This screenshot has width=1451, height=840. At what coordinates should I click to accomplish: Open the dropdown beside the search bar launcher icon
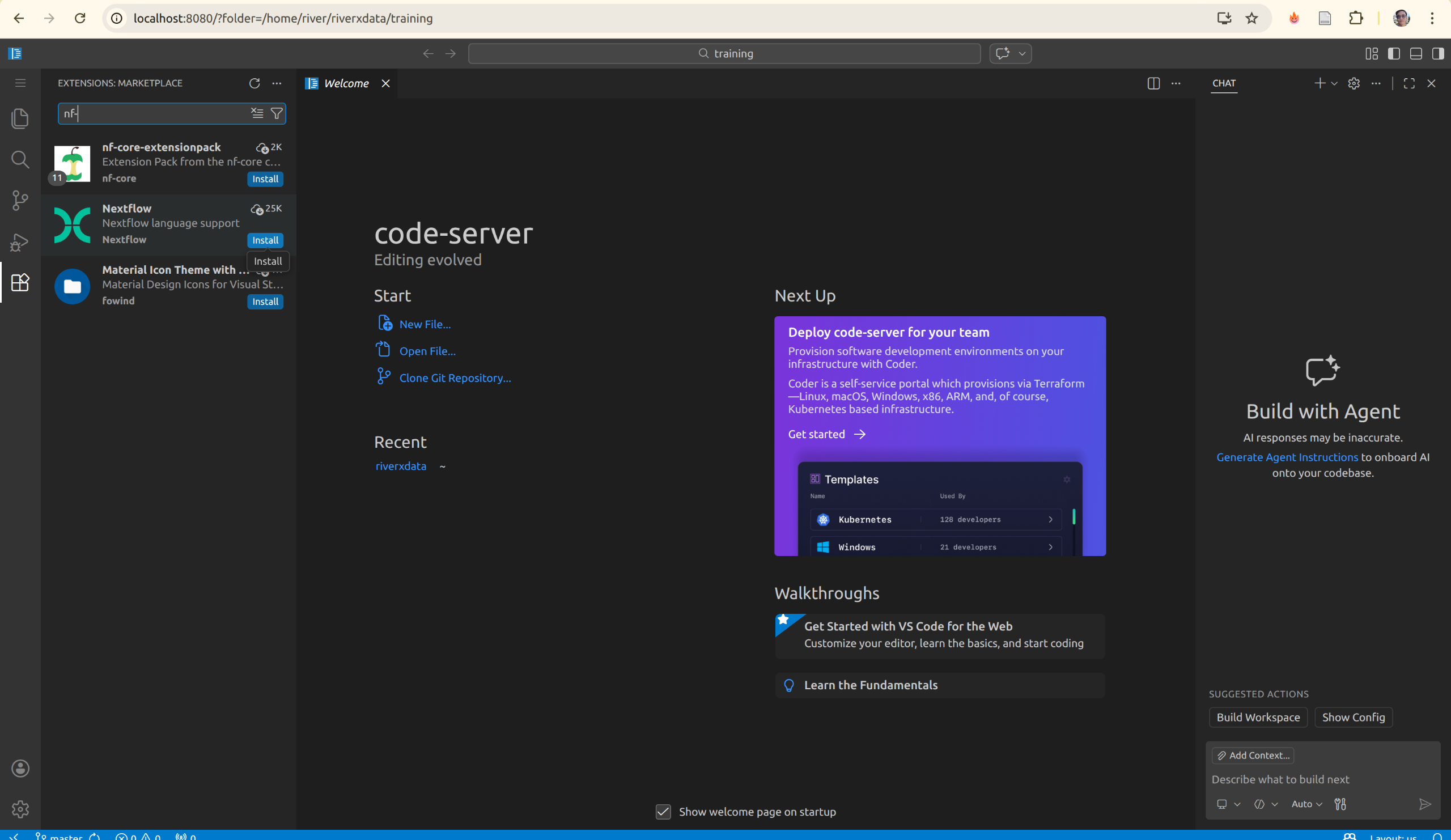click(1023, 53)
